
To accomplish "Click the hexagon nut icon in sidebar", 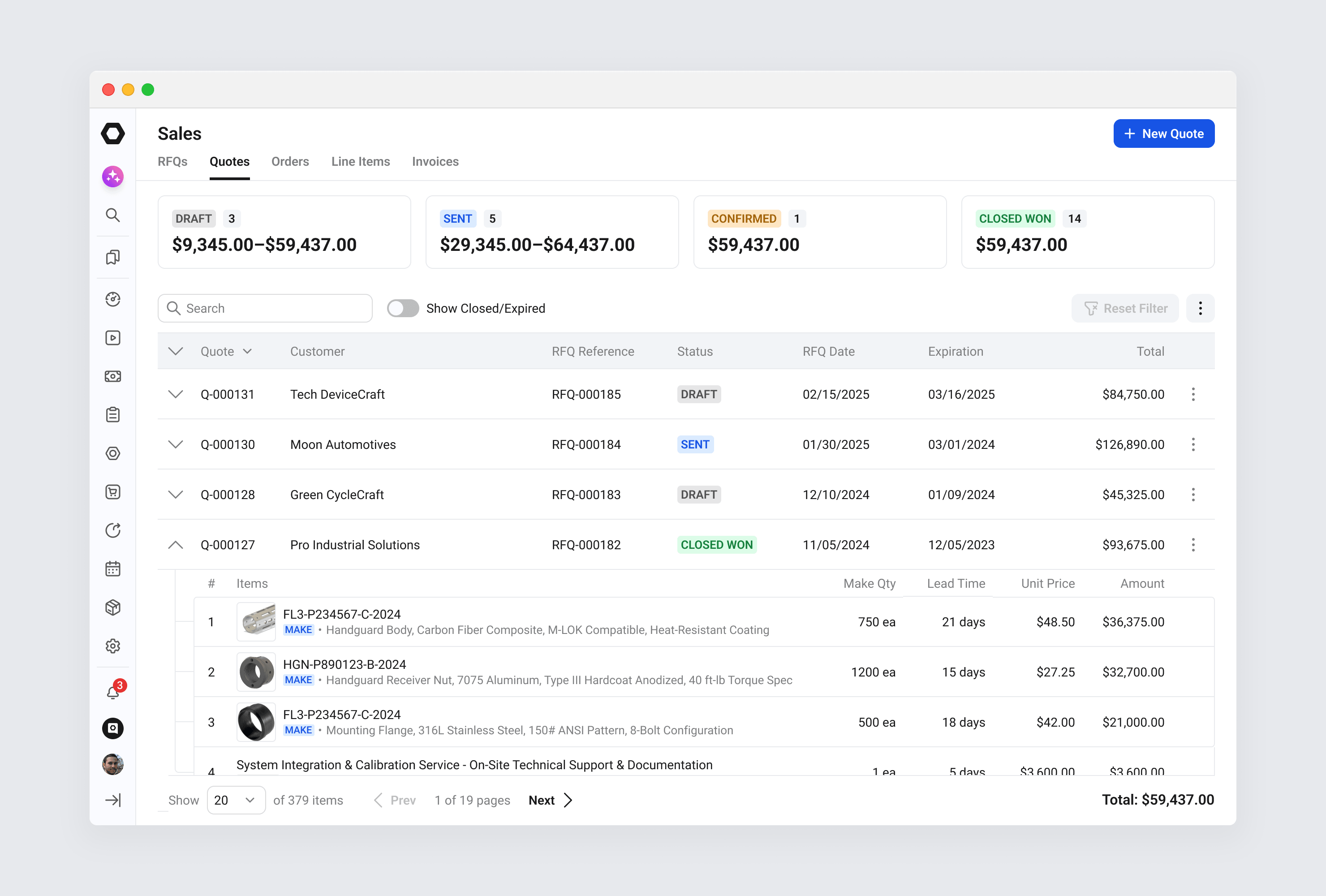I will 113,453.
